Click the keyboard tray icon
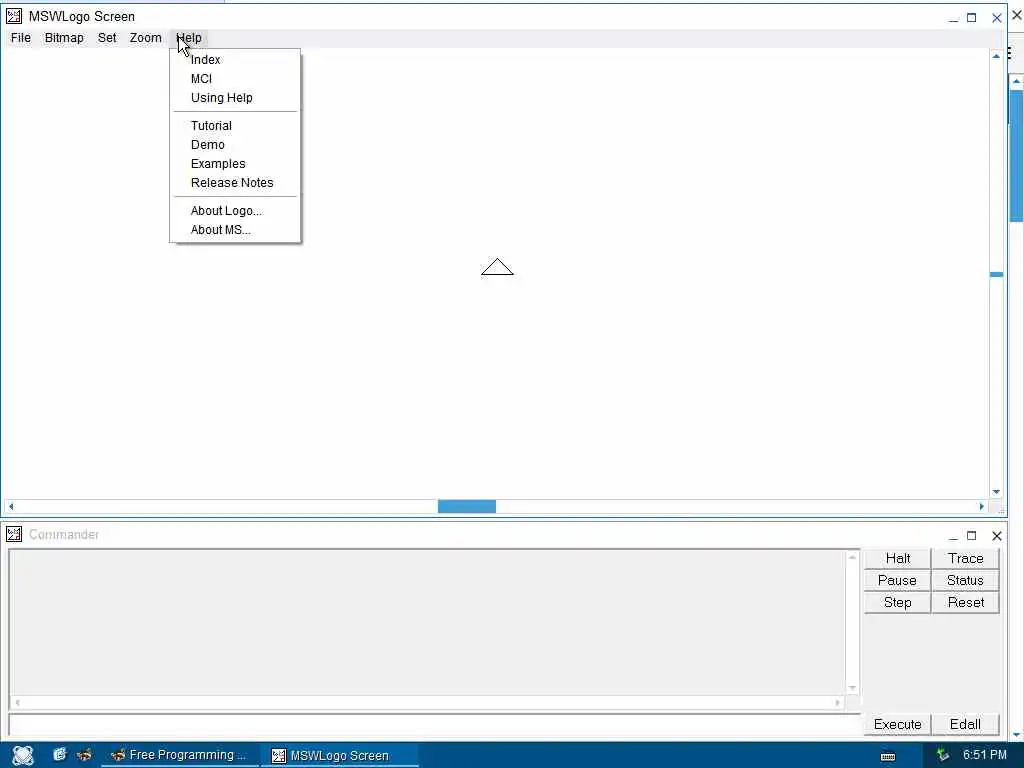Image resolution: width=1024 pixels, height=768 pixels. click(x=888, y=756)
